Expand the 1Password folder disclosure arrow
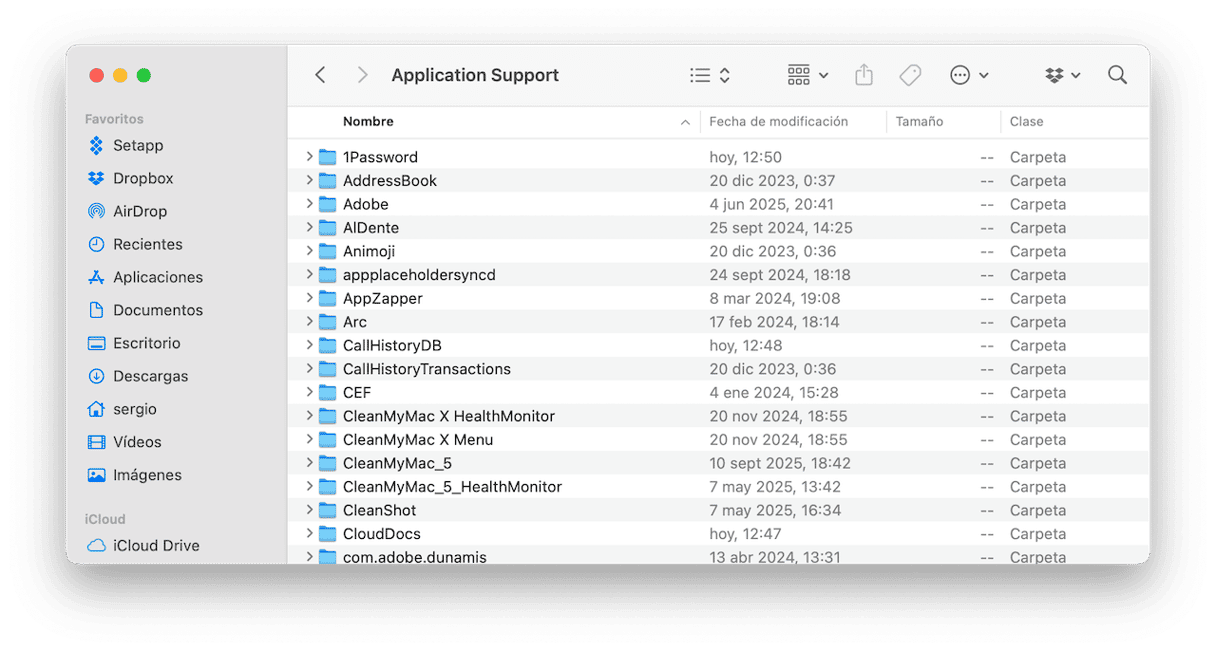Screen dimensions: 1216x651 (309, 157)
